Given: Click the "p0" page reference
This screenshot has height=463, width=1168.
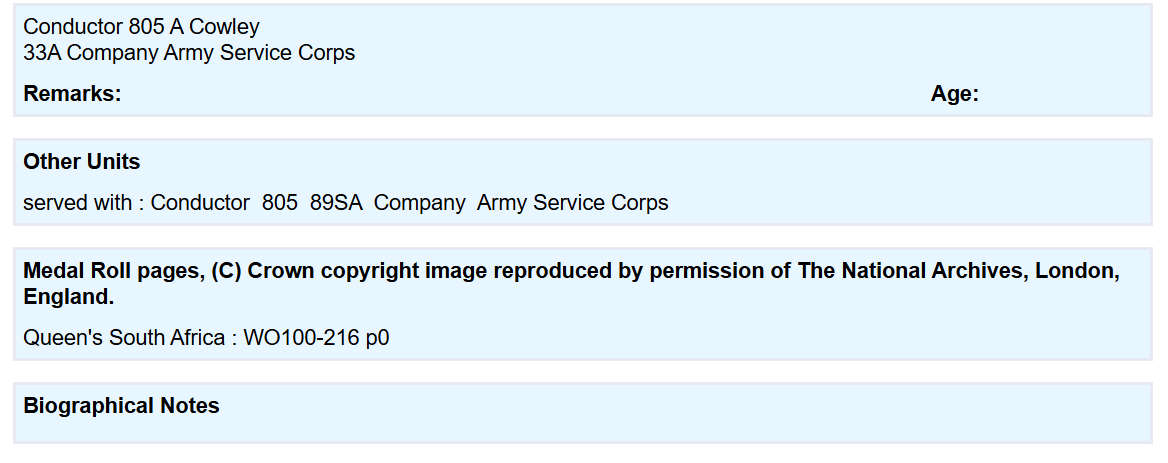Looking at the screenshot, I should [377, 338].
